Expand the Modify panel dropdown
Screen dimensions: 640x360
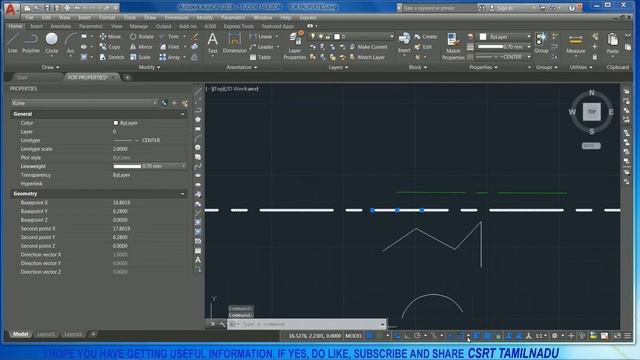(149, 67)
